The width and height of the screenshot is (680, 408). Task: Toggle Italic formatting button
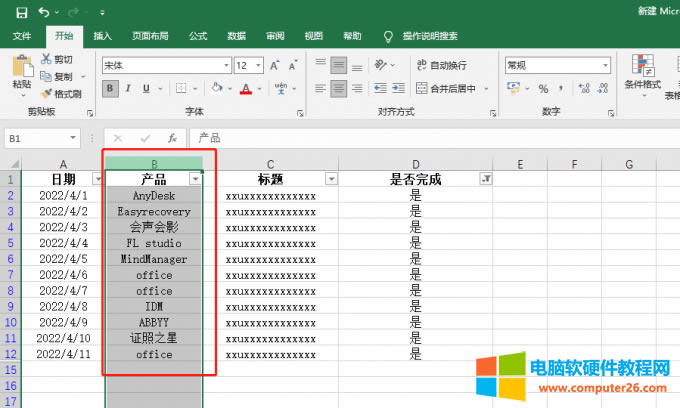click(x=128, y=88)
